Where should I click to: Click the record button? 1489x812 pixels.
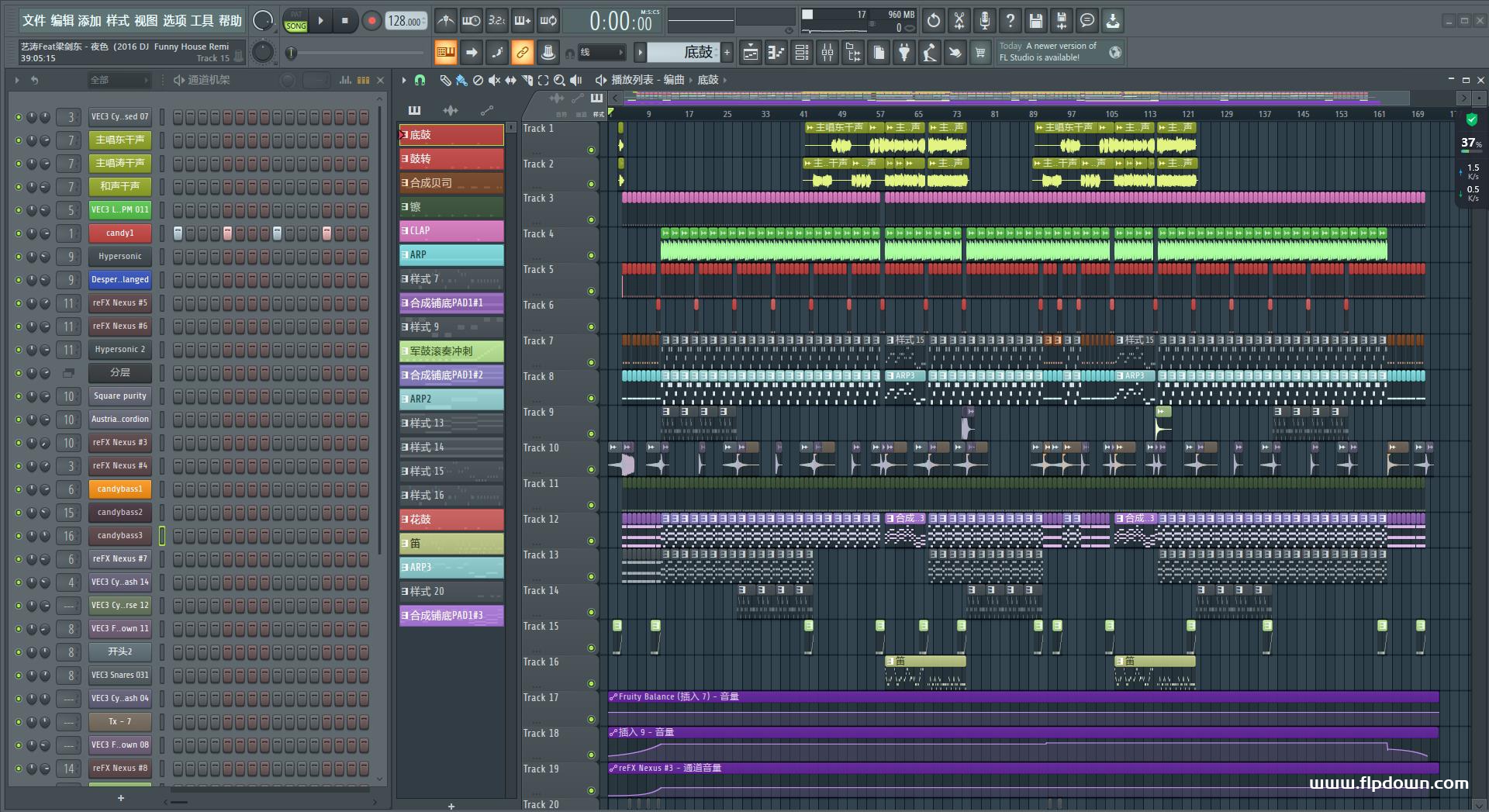pos(371,21)
